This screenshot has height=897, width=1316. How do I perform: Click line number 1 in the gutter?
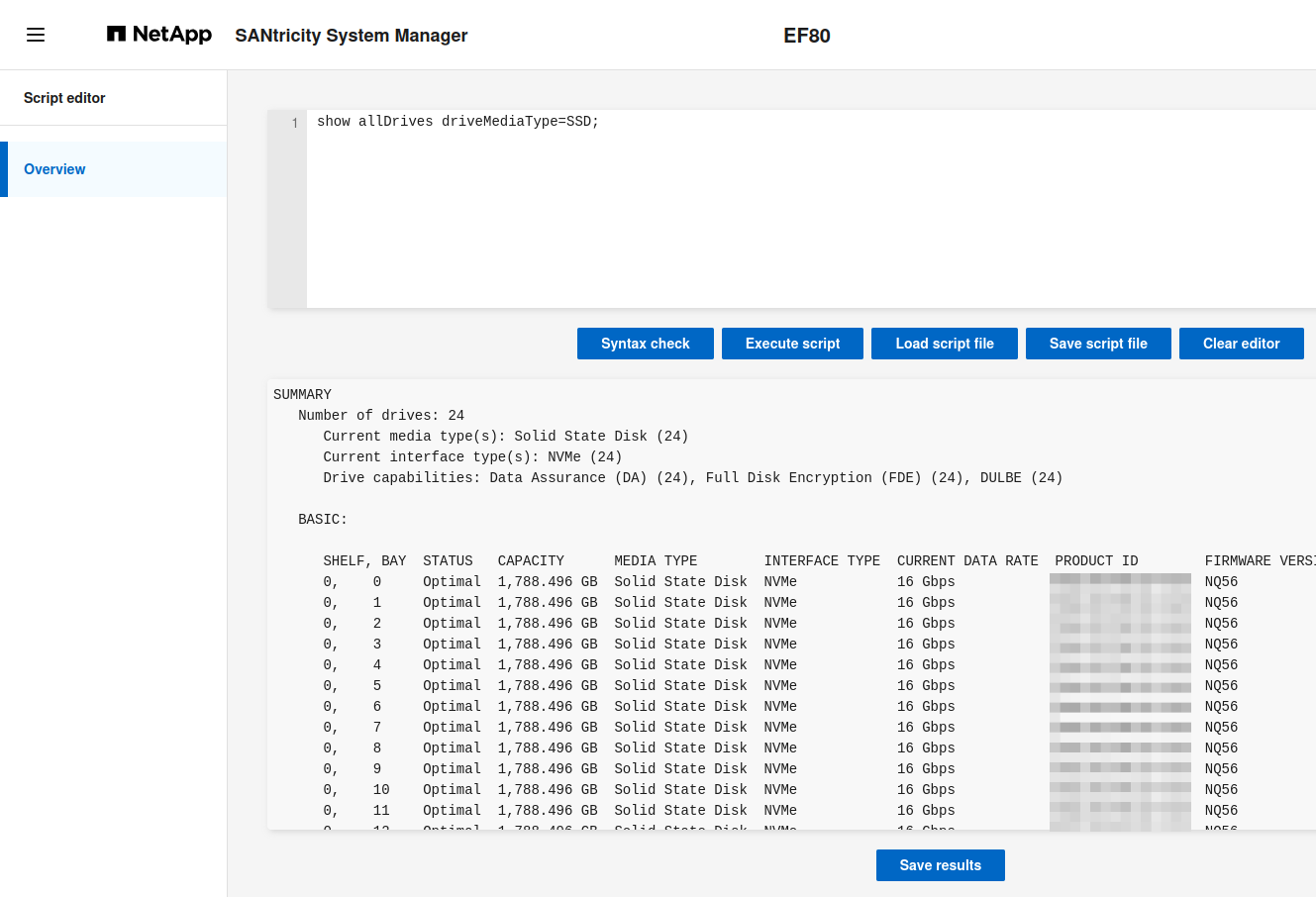pos(294,123)
